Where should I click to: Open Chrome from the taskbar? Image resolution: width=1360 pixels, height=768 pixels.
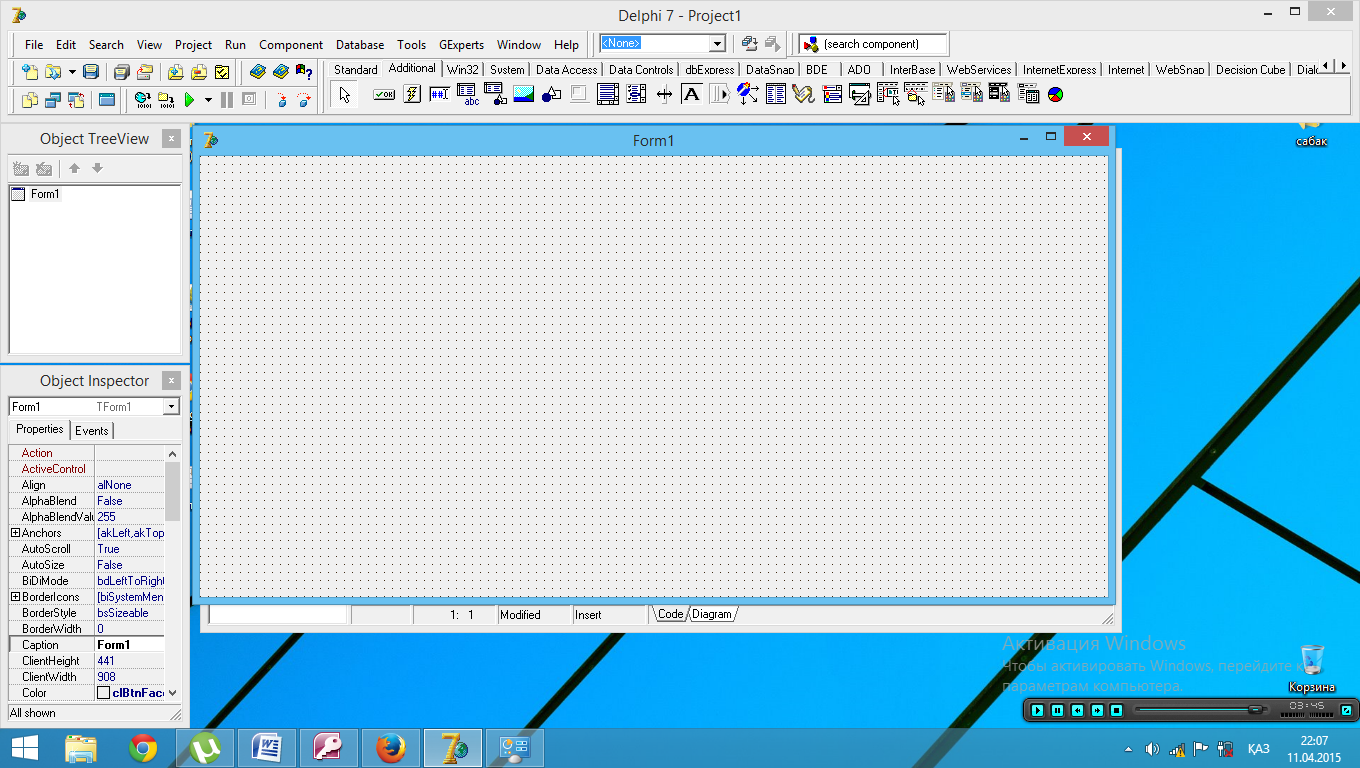click(x=143, y=748)
